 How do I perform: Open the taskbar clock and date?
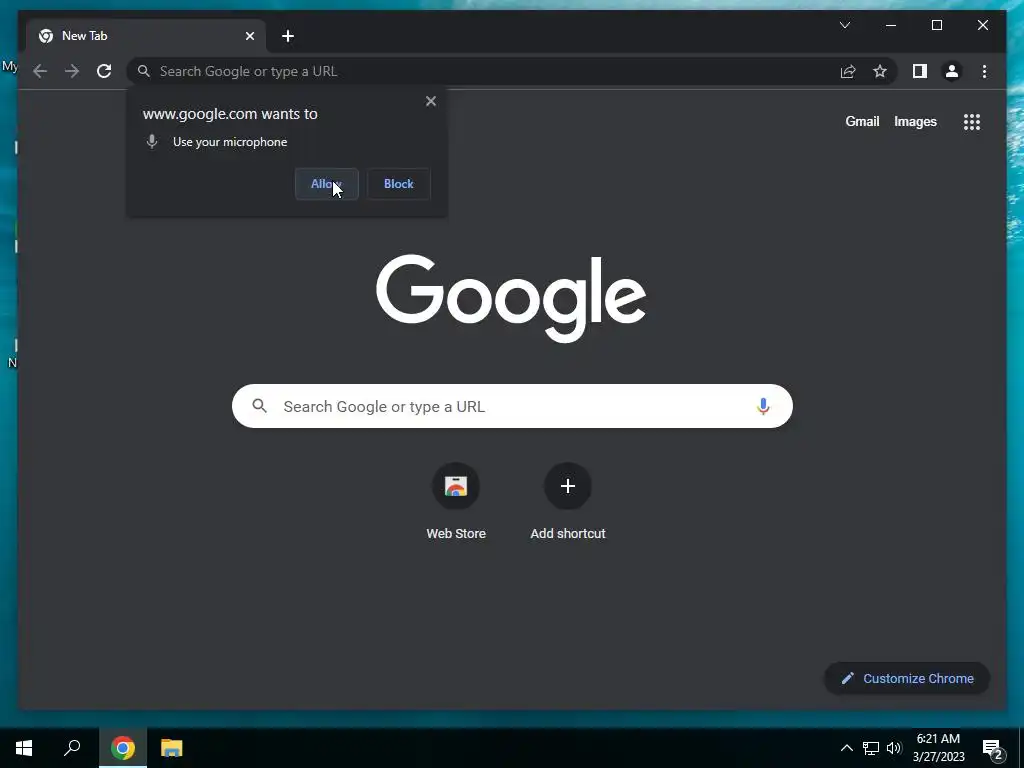pos(938,748)
